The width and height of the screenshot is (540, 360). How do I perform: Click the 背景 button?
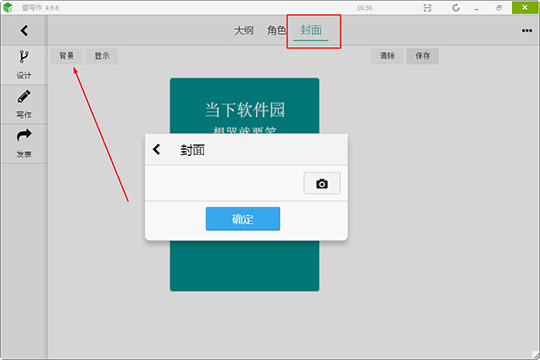click(67, 56)
